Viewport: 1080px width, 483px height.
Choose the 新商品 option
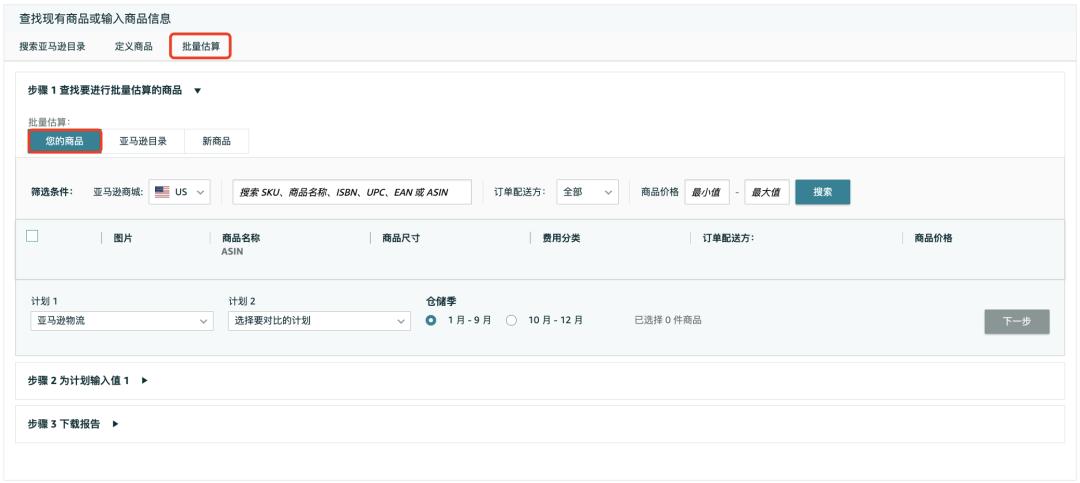pyautogui.click(x=216, y=141)
